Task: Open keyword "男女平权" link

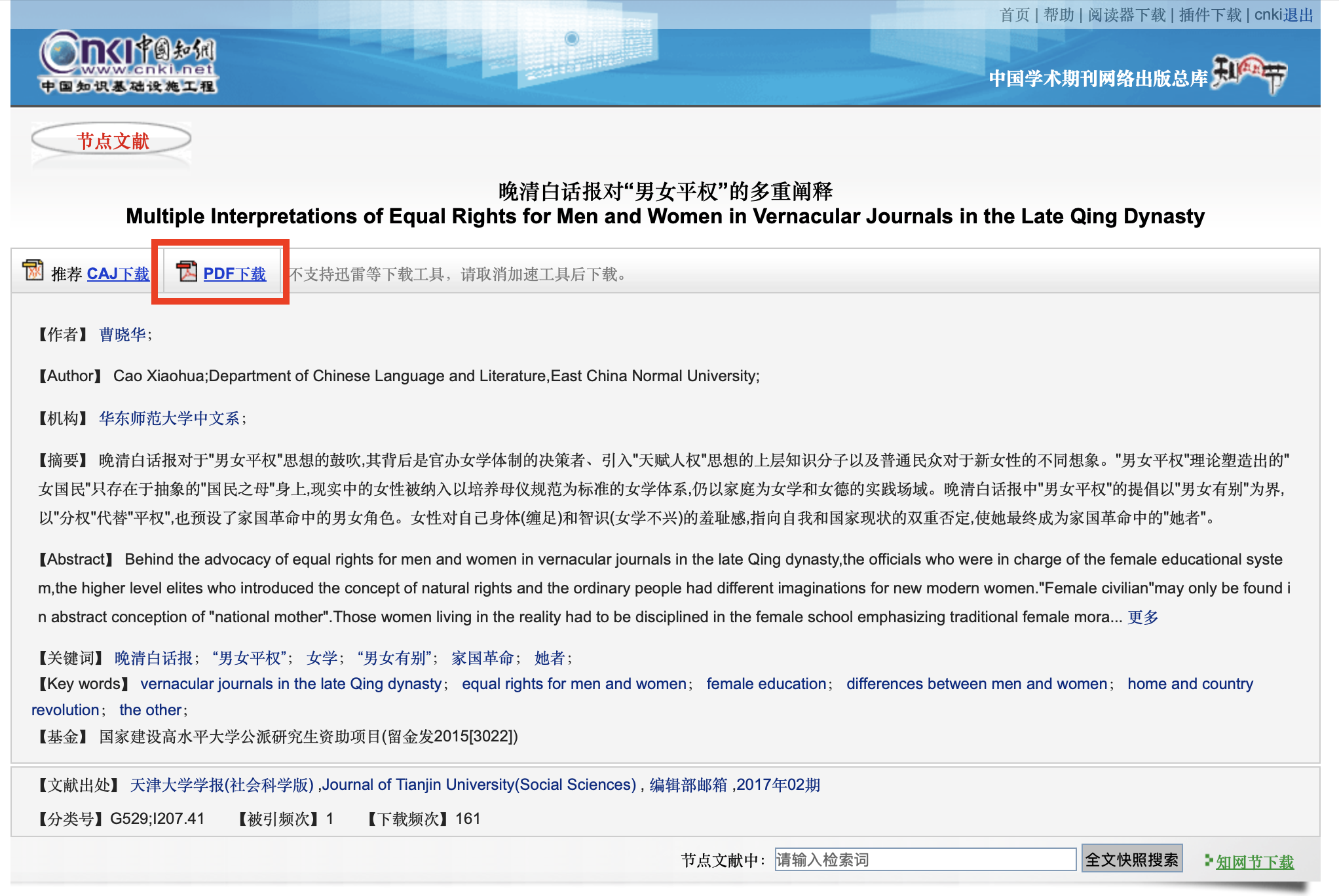Action: tap(250, 658)
